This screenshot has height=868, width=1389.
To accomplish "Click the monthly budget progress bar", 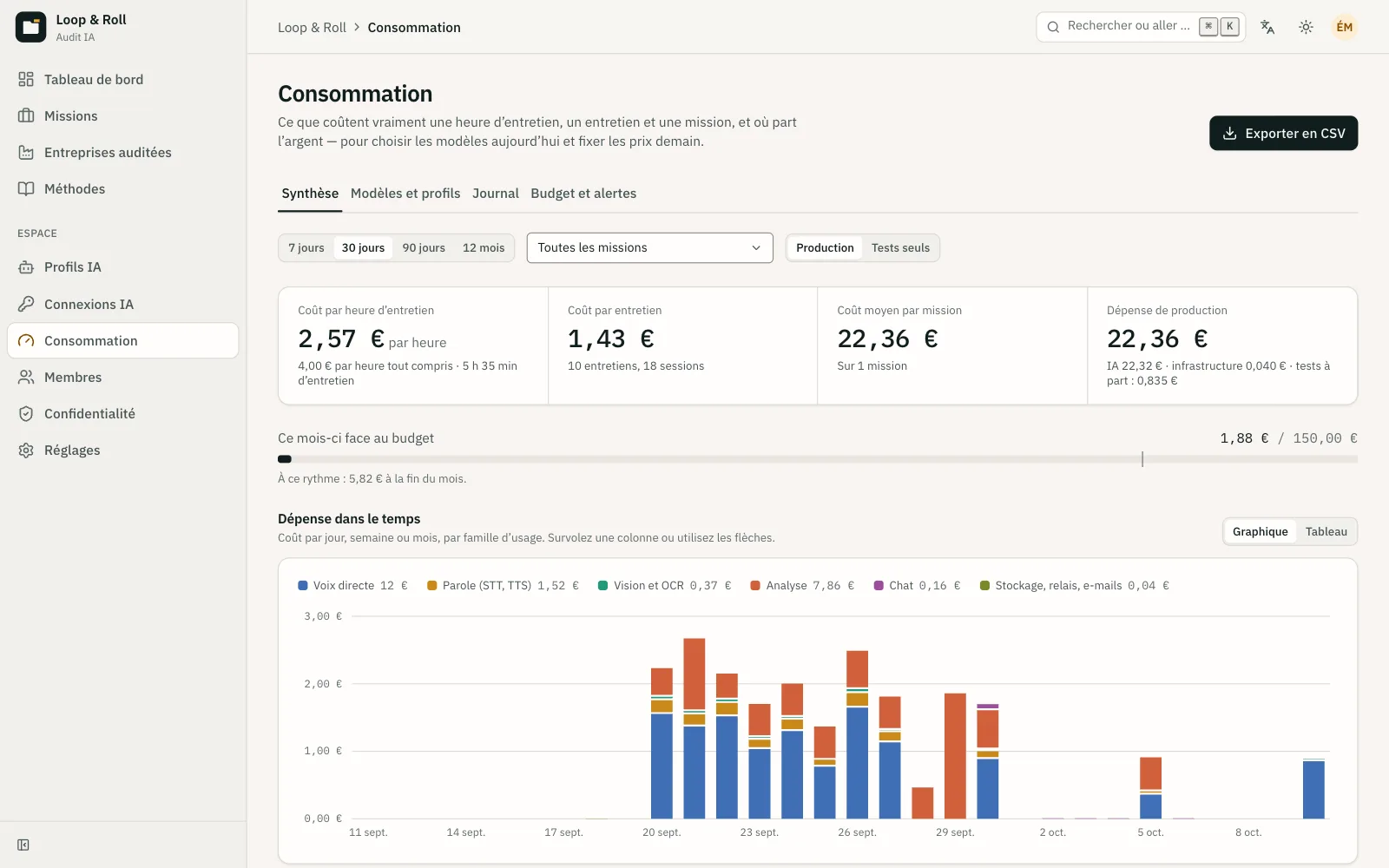I will pos(818,459).
